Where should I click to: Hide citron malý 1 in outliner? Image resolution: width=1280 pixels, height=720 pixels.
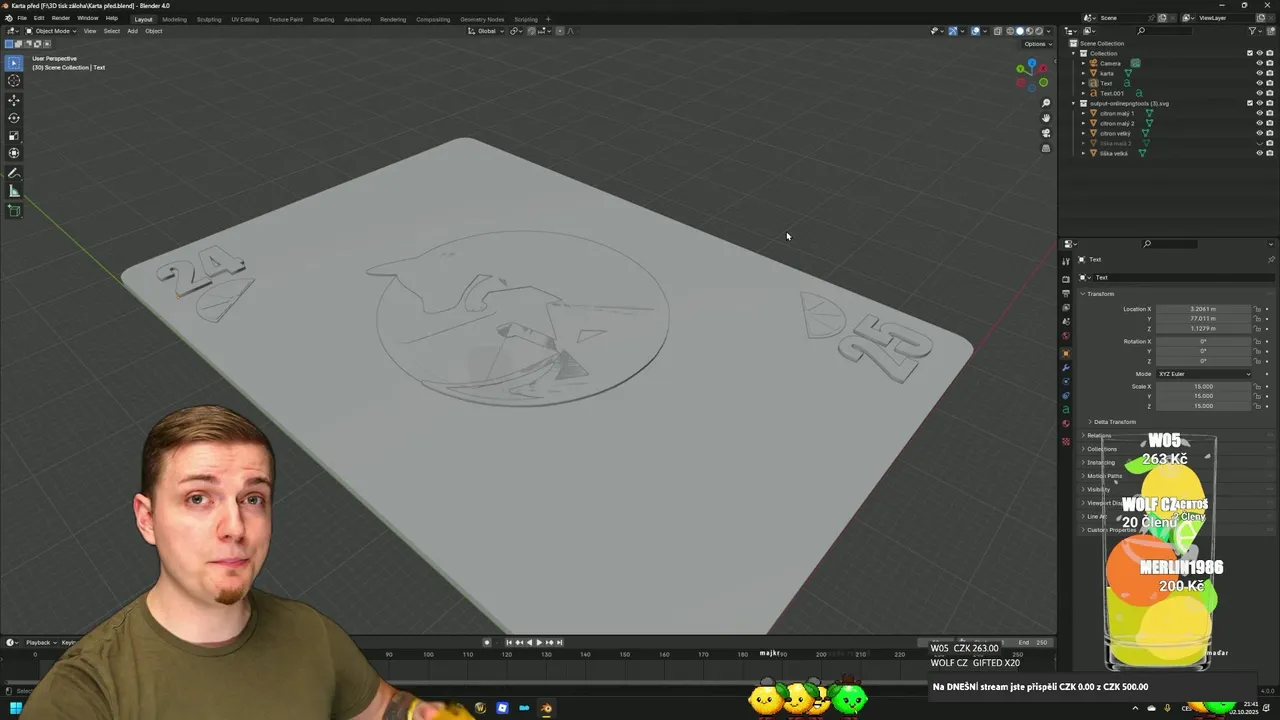[x=1260, y=113]
